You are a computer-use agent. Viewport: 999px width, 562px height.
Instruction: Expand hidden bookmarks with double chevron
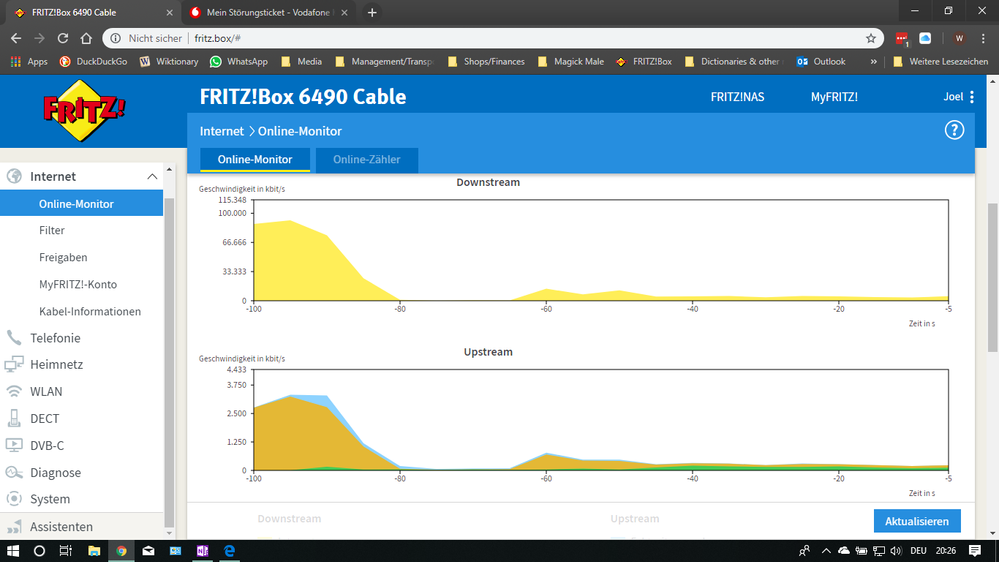[873, 62]
